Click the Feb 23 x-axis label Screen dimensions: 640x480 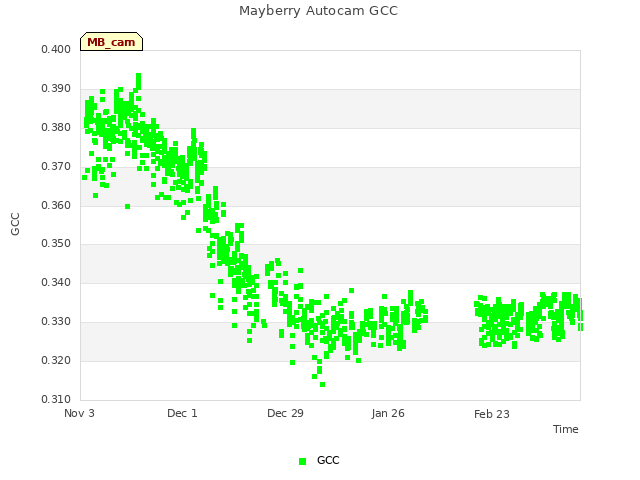492,414
